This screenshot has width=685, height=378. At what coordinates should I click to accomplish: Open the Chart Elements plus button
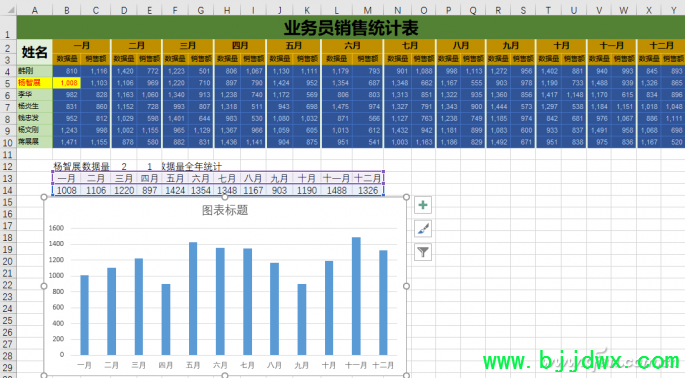point(423,205)
